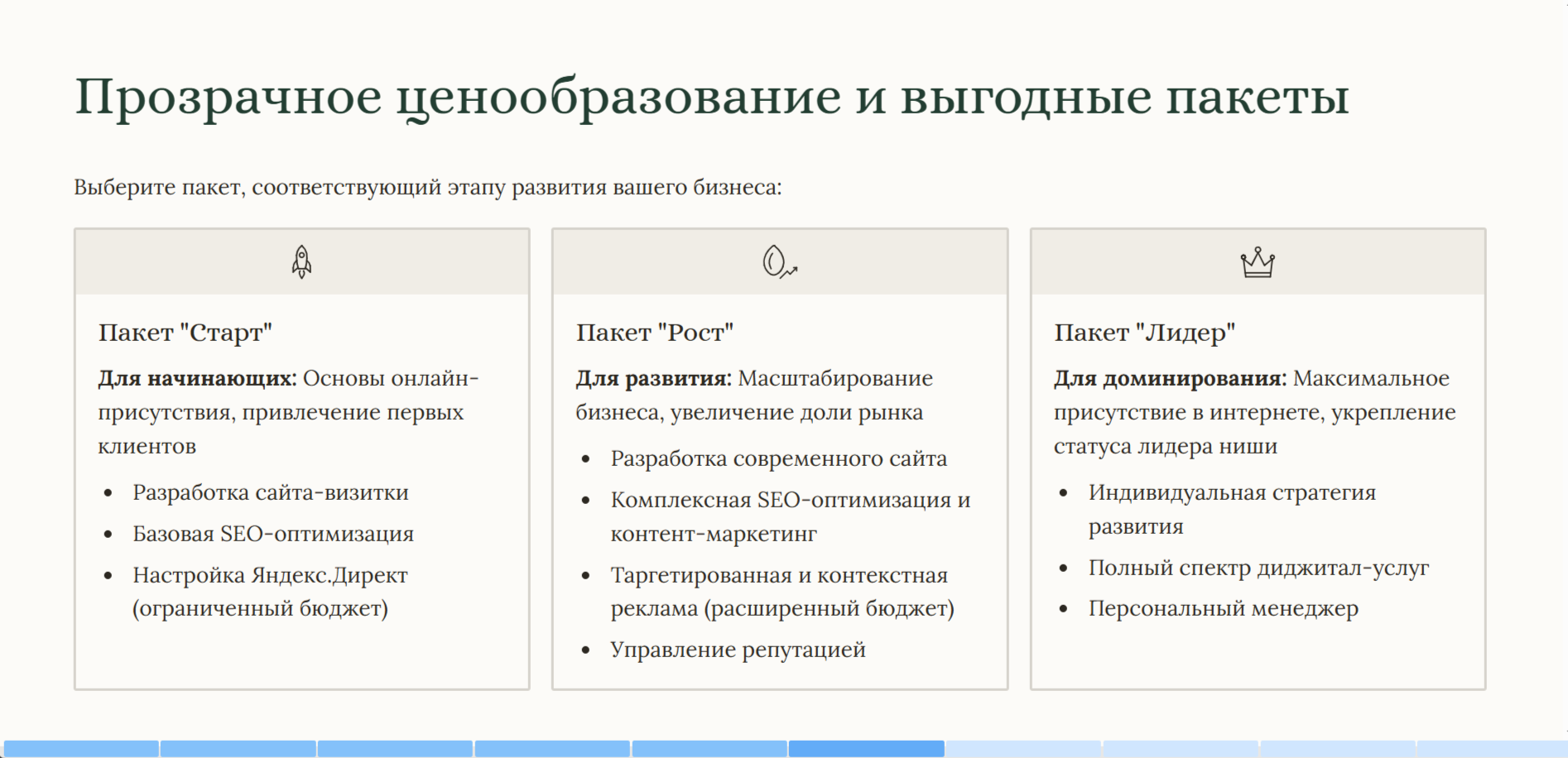The image size is (1568, 758).
Task: Click the Полный спектр диджитал-услуг bullet
Action: point(1258,568)
